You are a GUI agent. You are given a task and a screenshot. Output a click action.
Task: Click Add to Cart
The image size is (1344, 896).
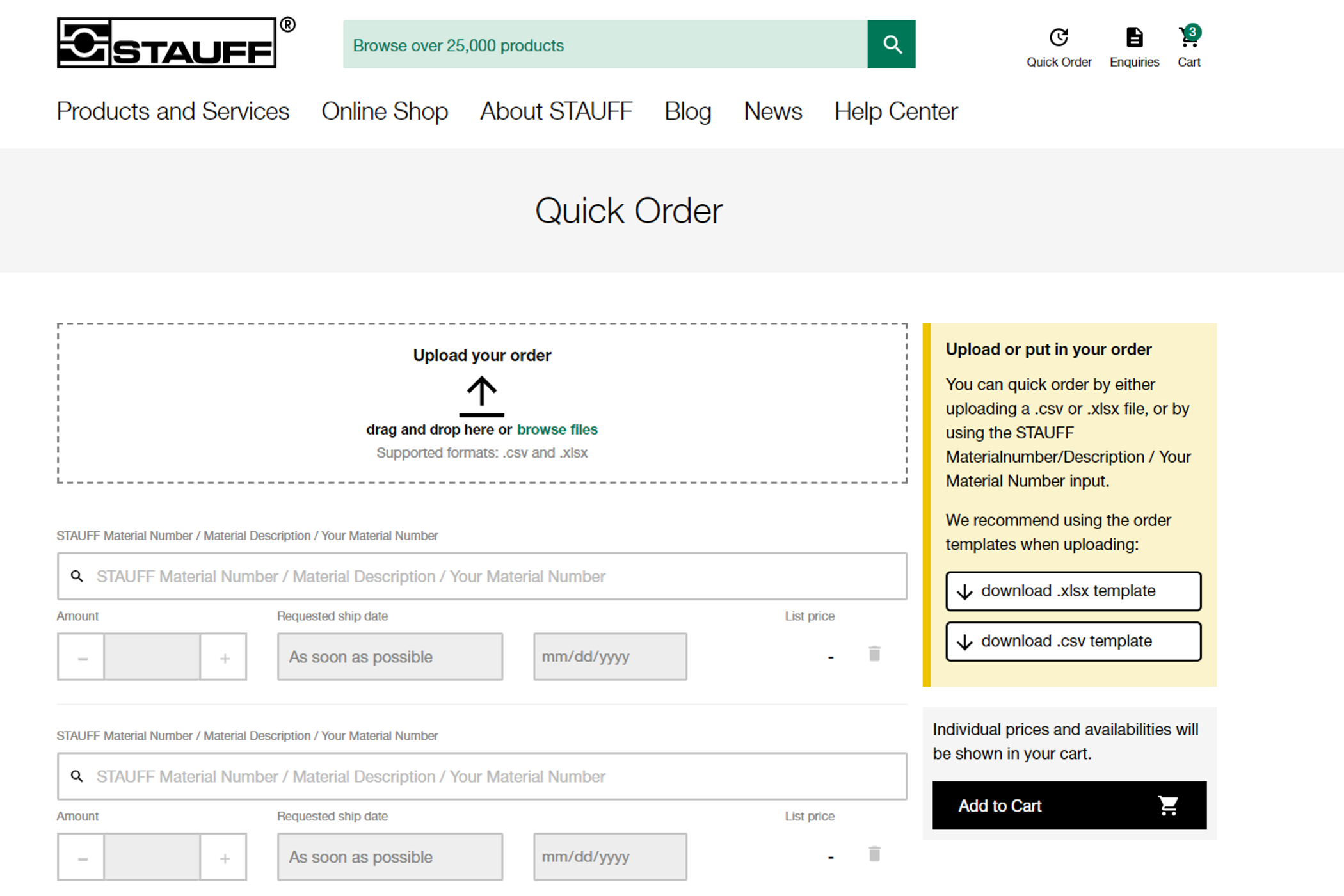[x=1068, y=805]
